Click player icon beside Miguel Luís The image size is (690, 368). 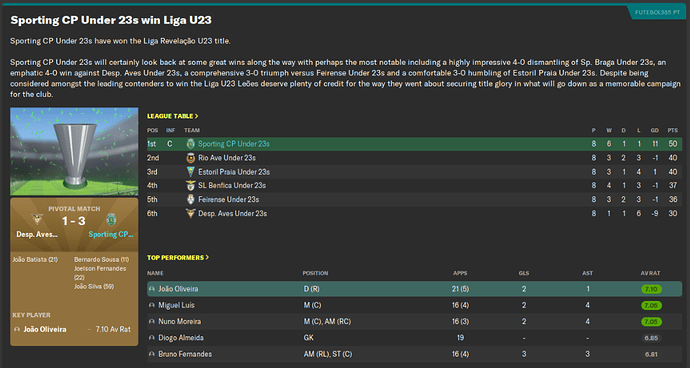152,305
